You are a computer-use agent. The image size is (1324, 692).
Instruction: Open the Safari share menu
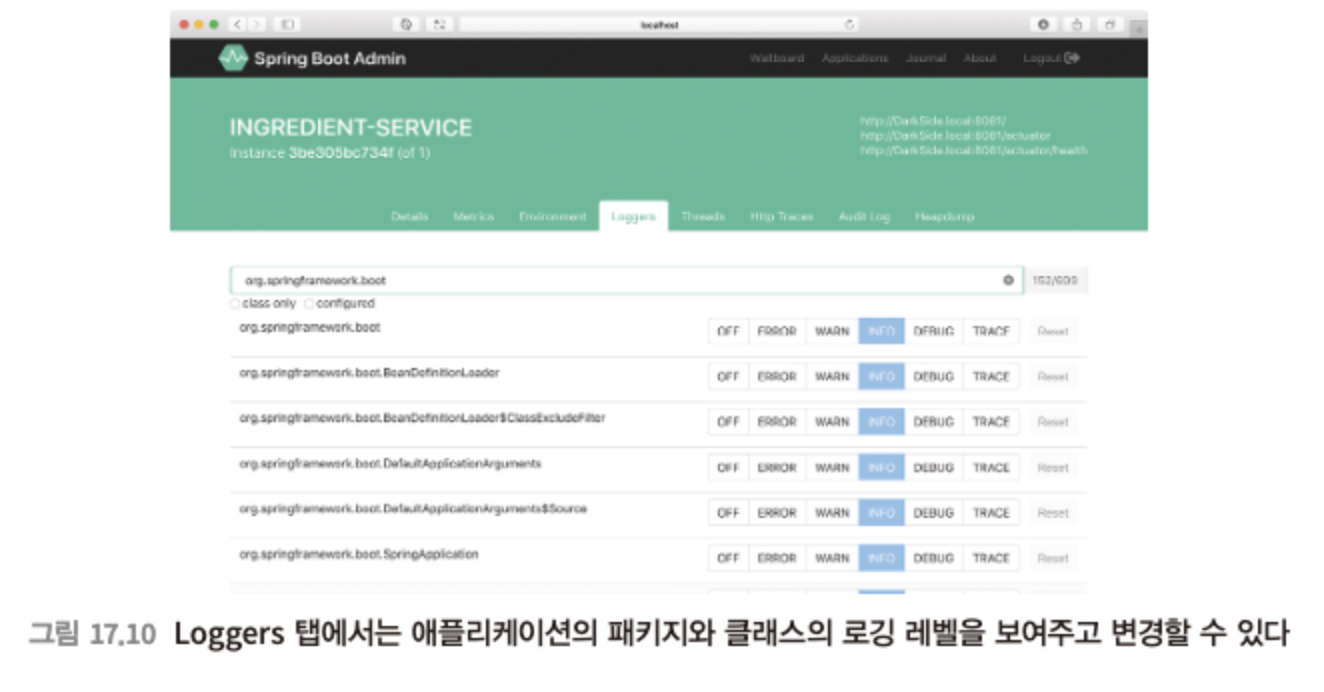[1077, 24]
